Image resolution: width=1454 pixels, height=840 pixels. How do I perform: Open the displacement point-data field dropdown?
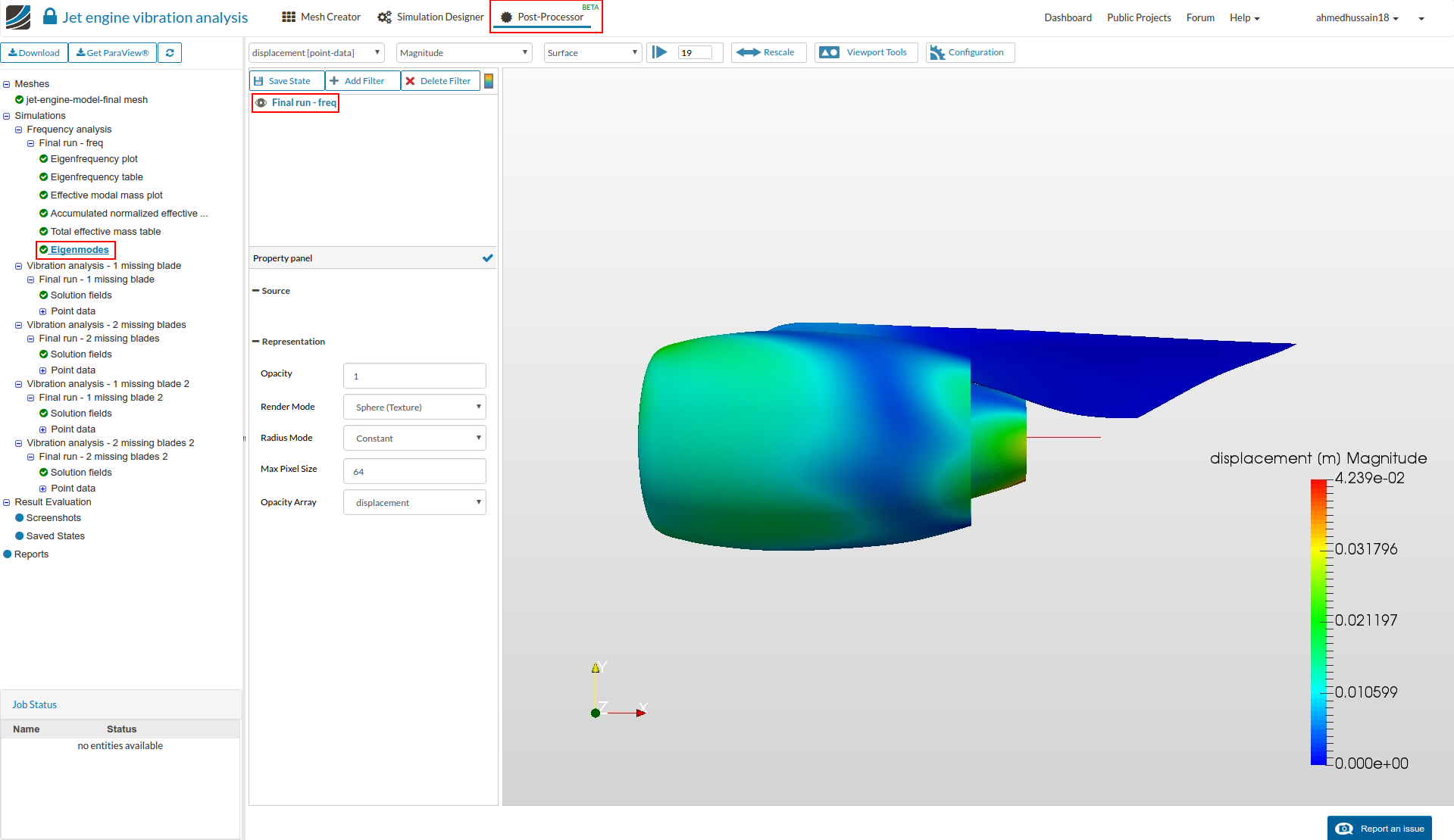pyautogui.click(x=316, y=53)
